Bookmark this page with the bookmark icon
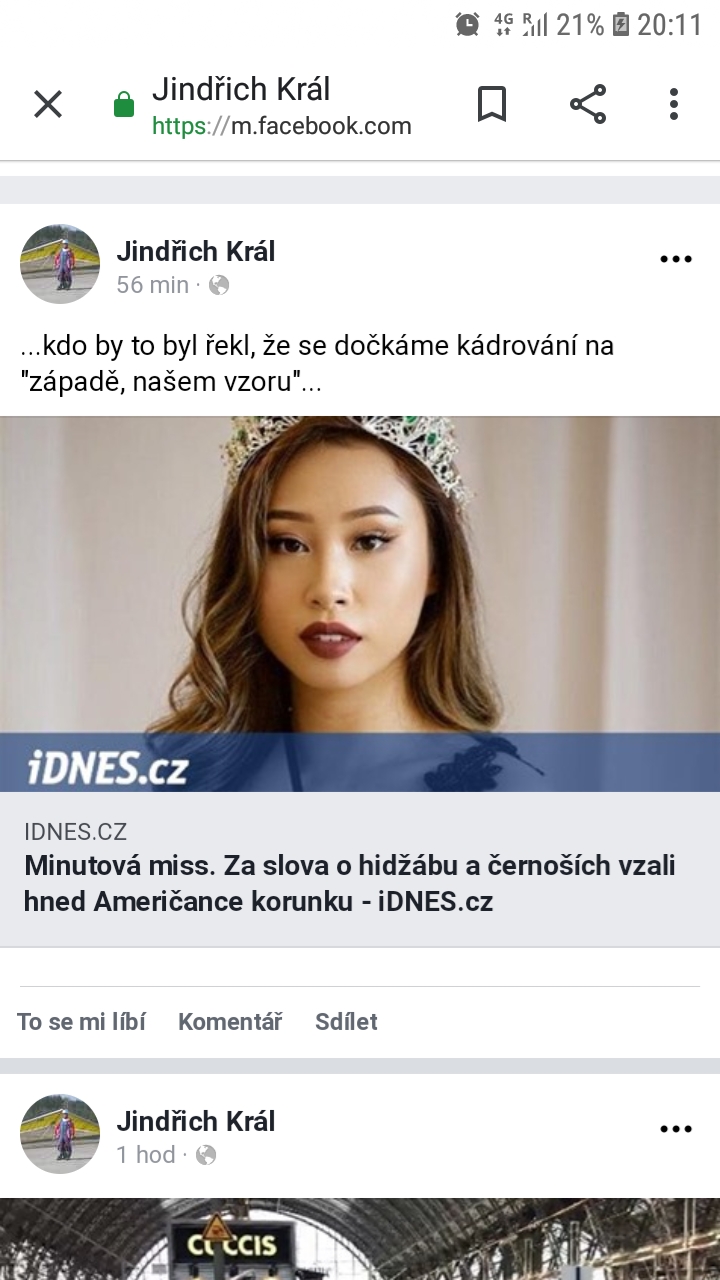This screenshot has width=720, height=1280. (x=491, y=104)
